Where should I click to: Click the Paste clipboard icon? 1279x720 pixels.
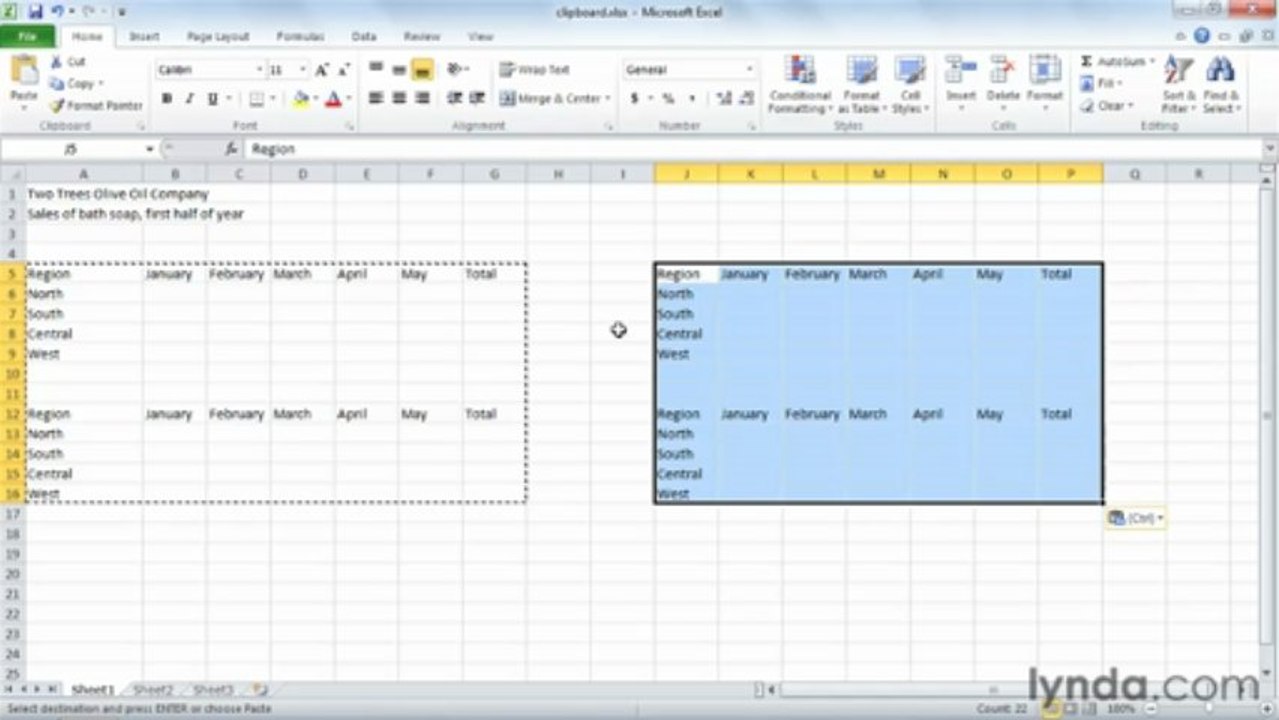pyautogui.click(x=24, y=72)
